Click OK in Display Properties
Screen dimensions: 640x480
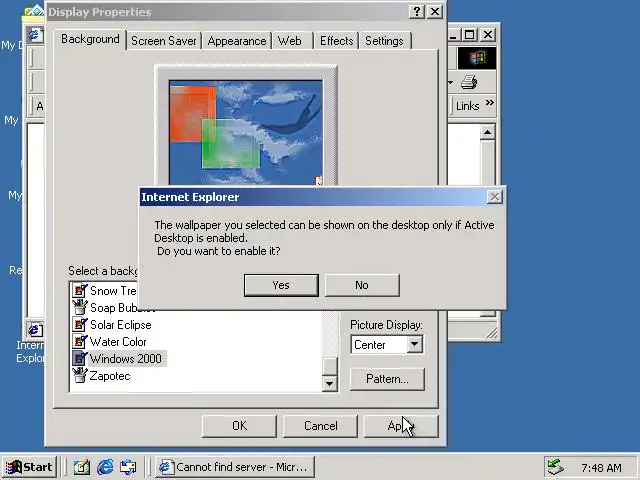point(239,426)
